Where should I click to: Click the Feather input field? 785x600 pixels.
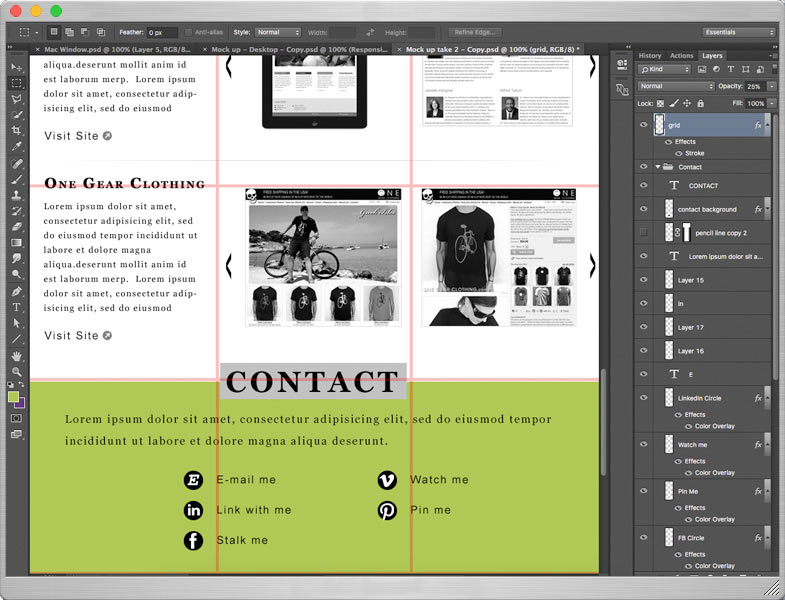(x=161, y=32)
